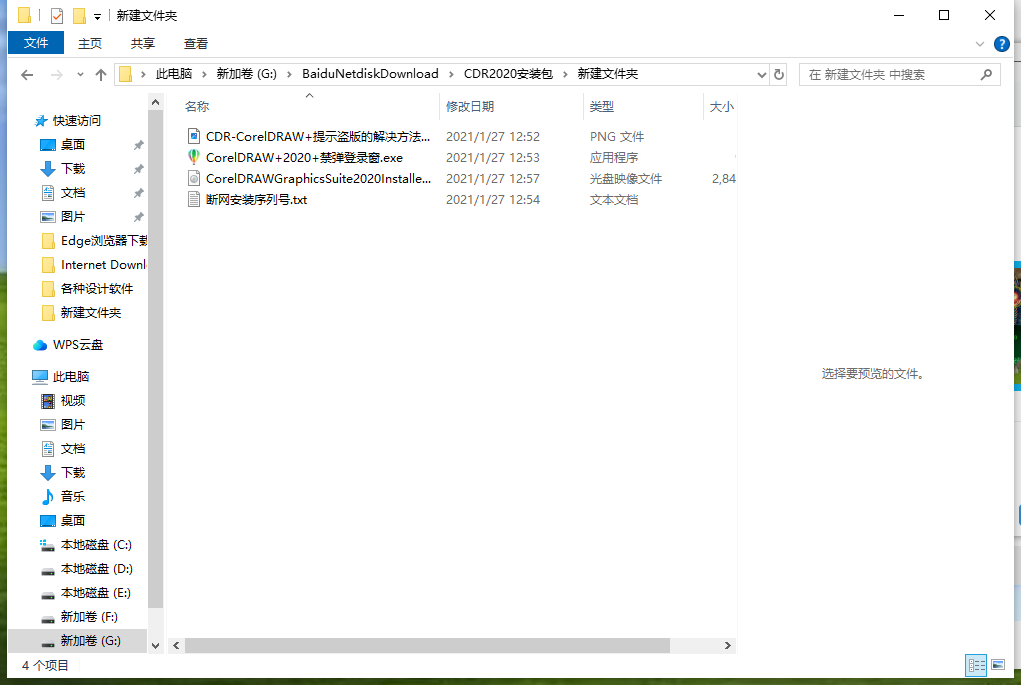The width and height of the screenshot is (1021, 685).
Task: Select the CDR-CorelDRAW PNG file icon
Action: point(193,136)
